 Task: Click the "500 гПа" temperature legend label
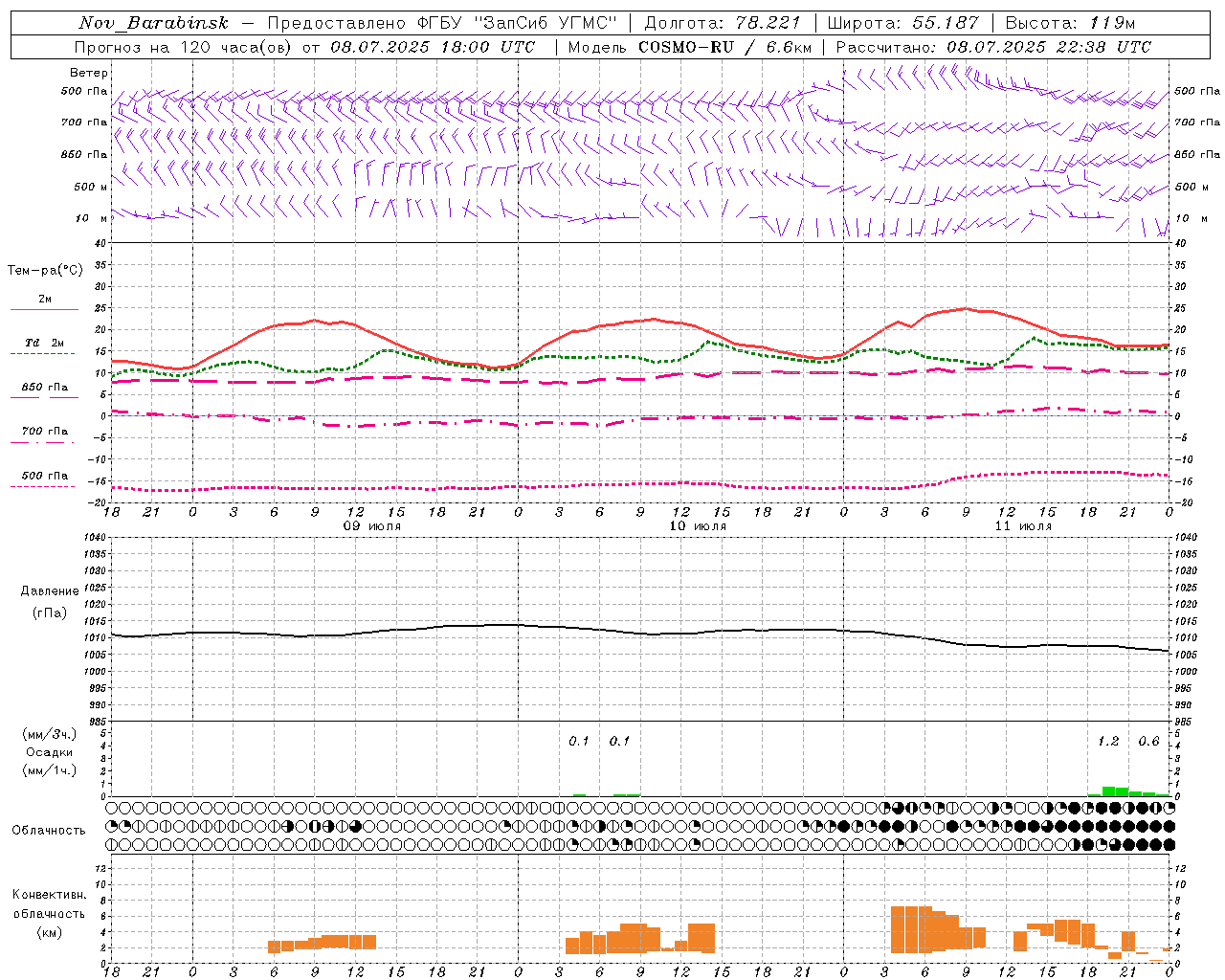click(x=45, y=476)
